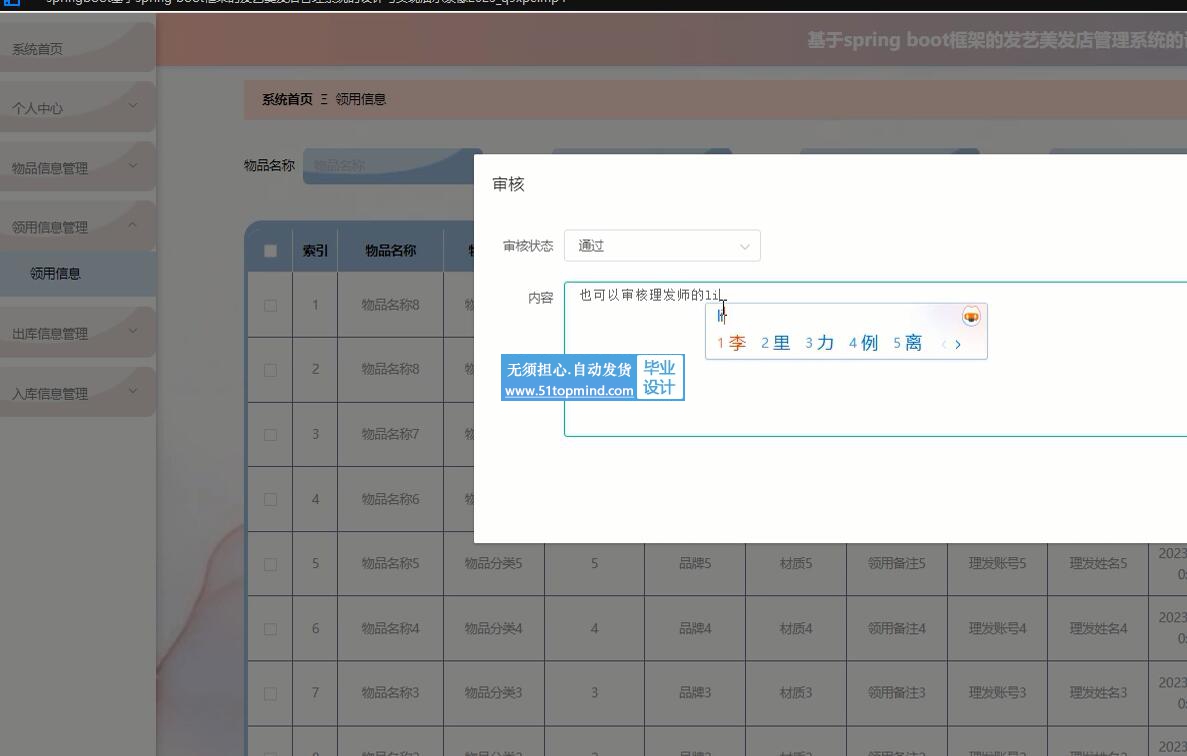The image size is (1187, 756).
Task: Click the cell 品牌4
Action: [695, 629]
